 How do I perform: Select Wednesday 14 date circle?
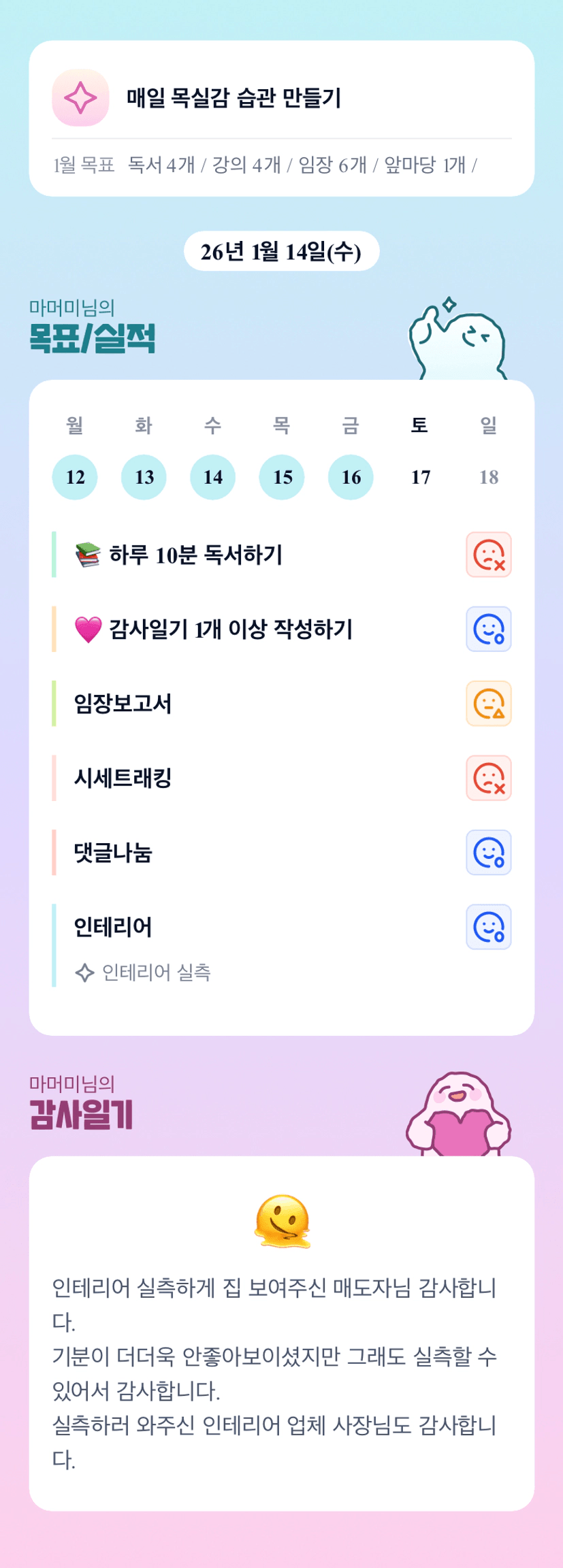point(213,477)
